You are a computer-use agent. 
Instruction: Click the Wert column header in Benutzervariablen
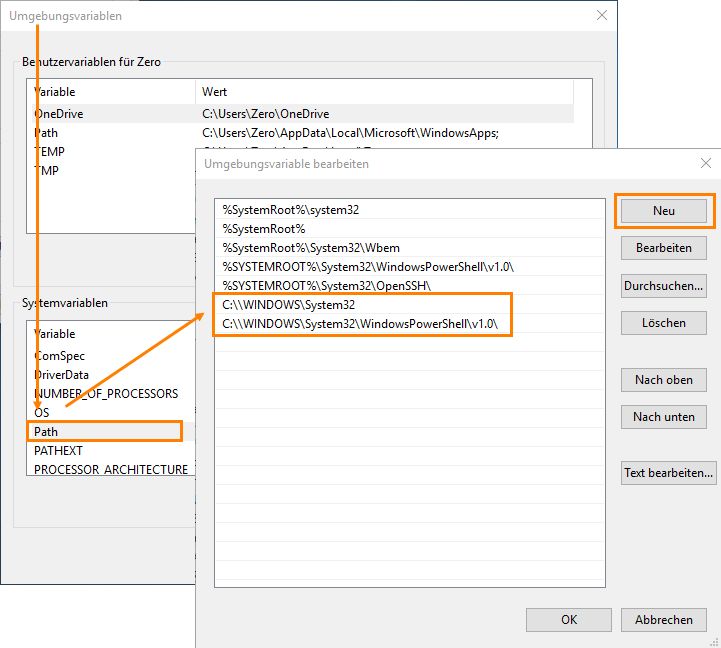click(x=384, y=92)
